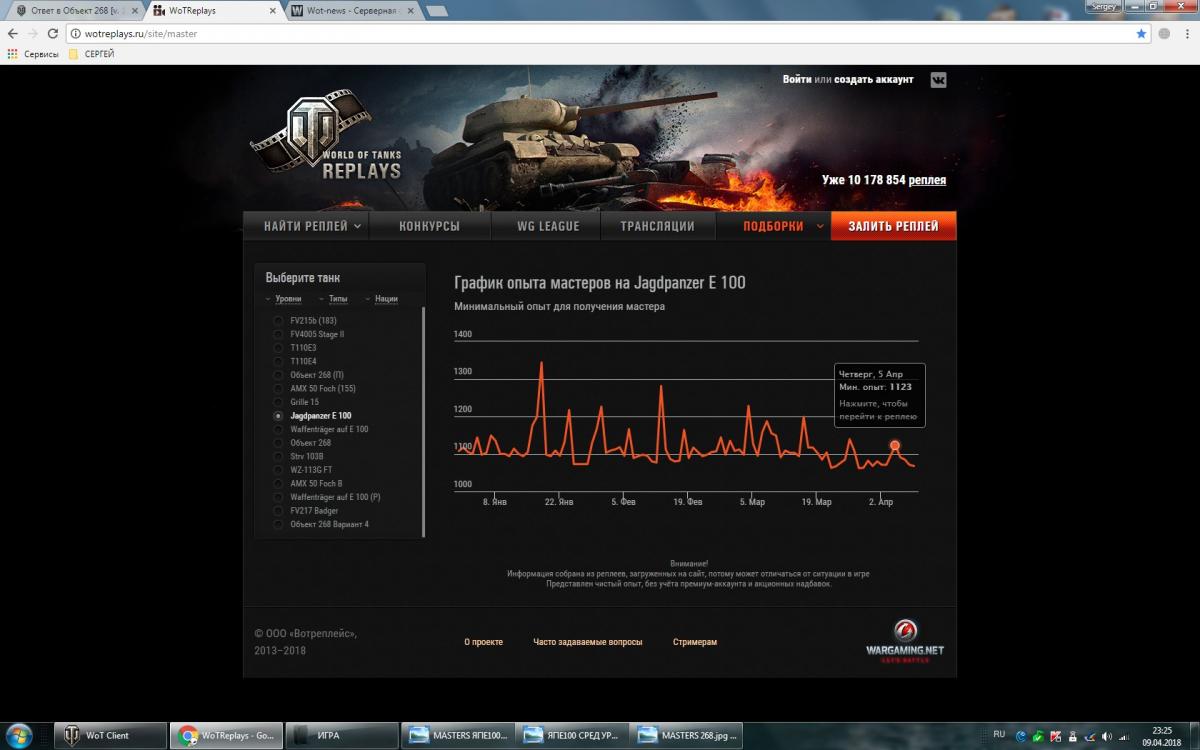Click the browser back arrow

12,33
